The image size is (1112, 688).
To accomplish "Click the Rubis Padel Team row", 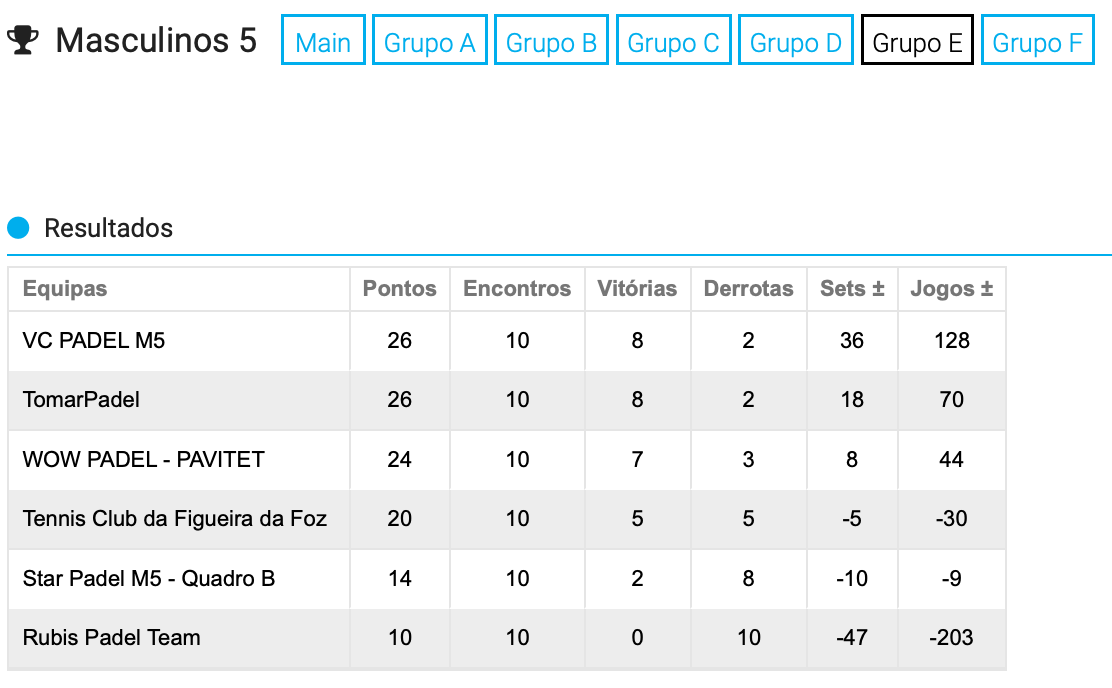I will pos(507,638).
